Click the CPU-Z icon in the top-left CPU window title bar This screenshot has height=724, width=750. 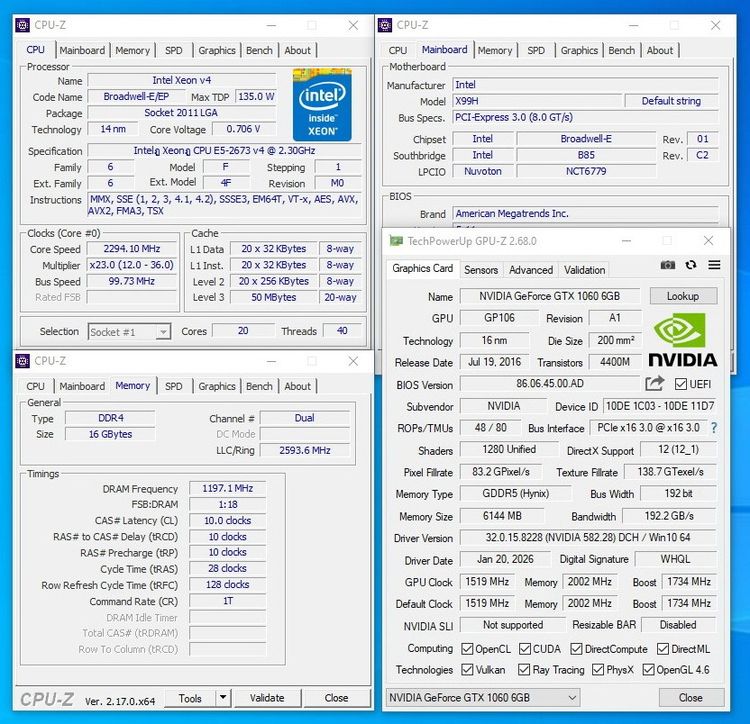22,25
